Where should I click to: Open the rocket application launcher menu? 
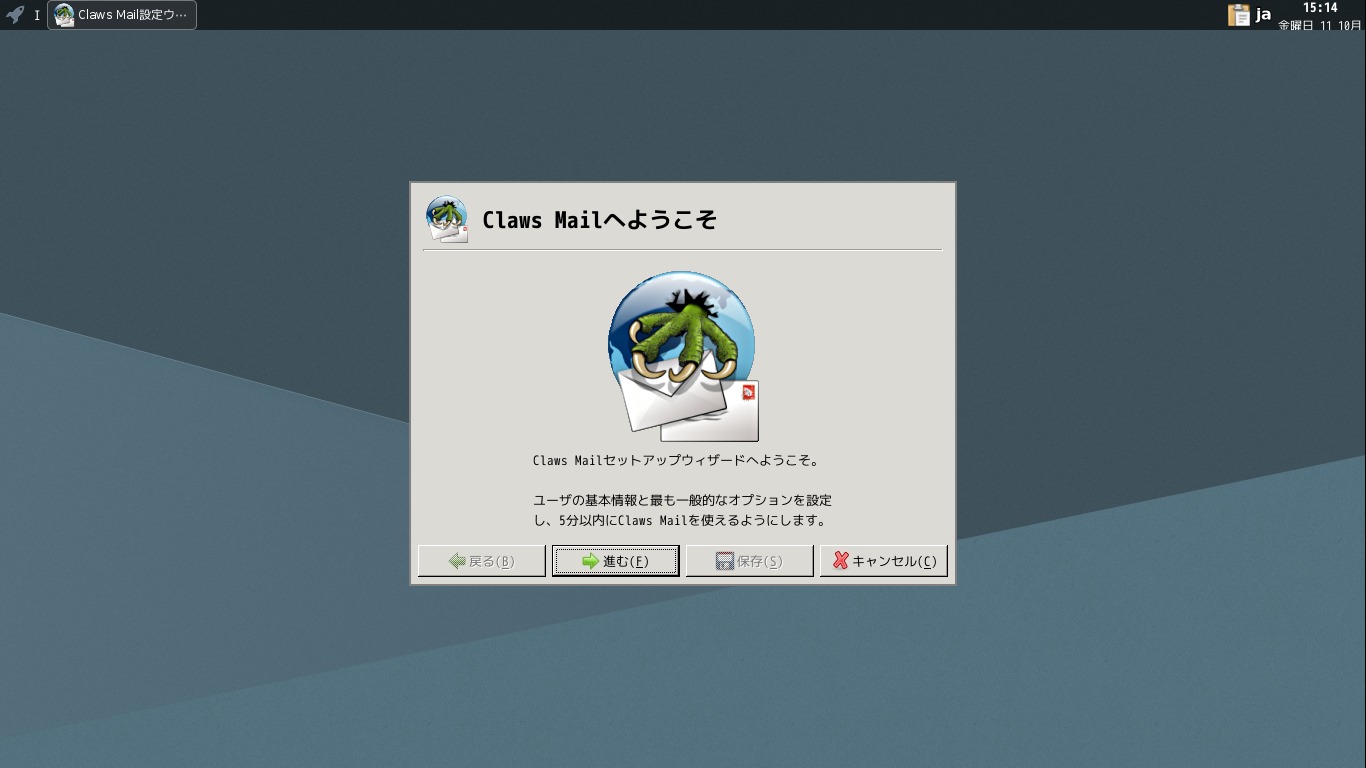coord(15,15)
